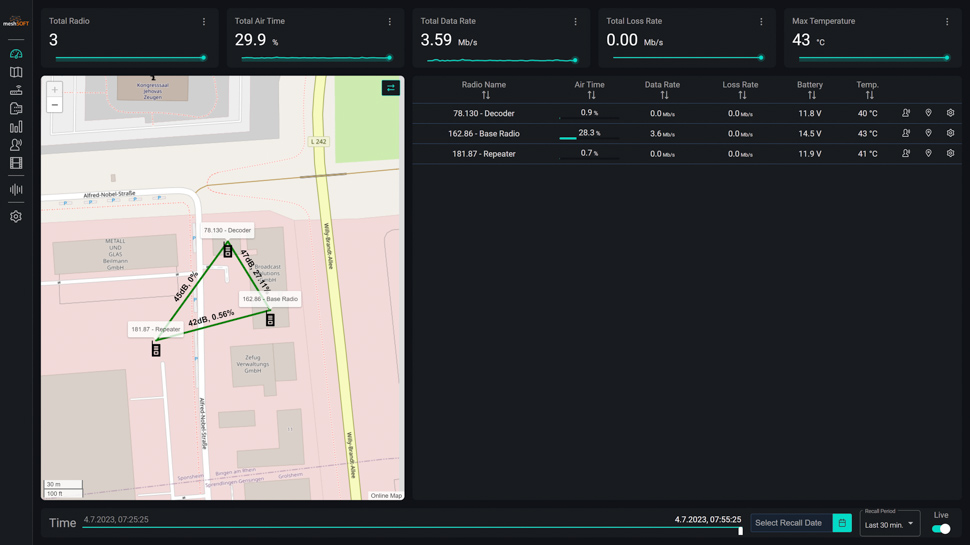Click the meshSOFT logo
The width and height of the screenshot is (970, 545).
coord(16,22)
